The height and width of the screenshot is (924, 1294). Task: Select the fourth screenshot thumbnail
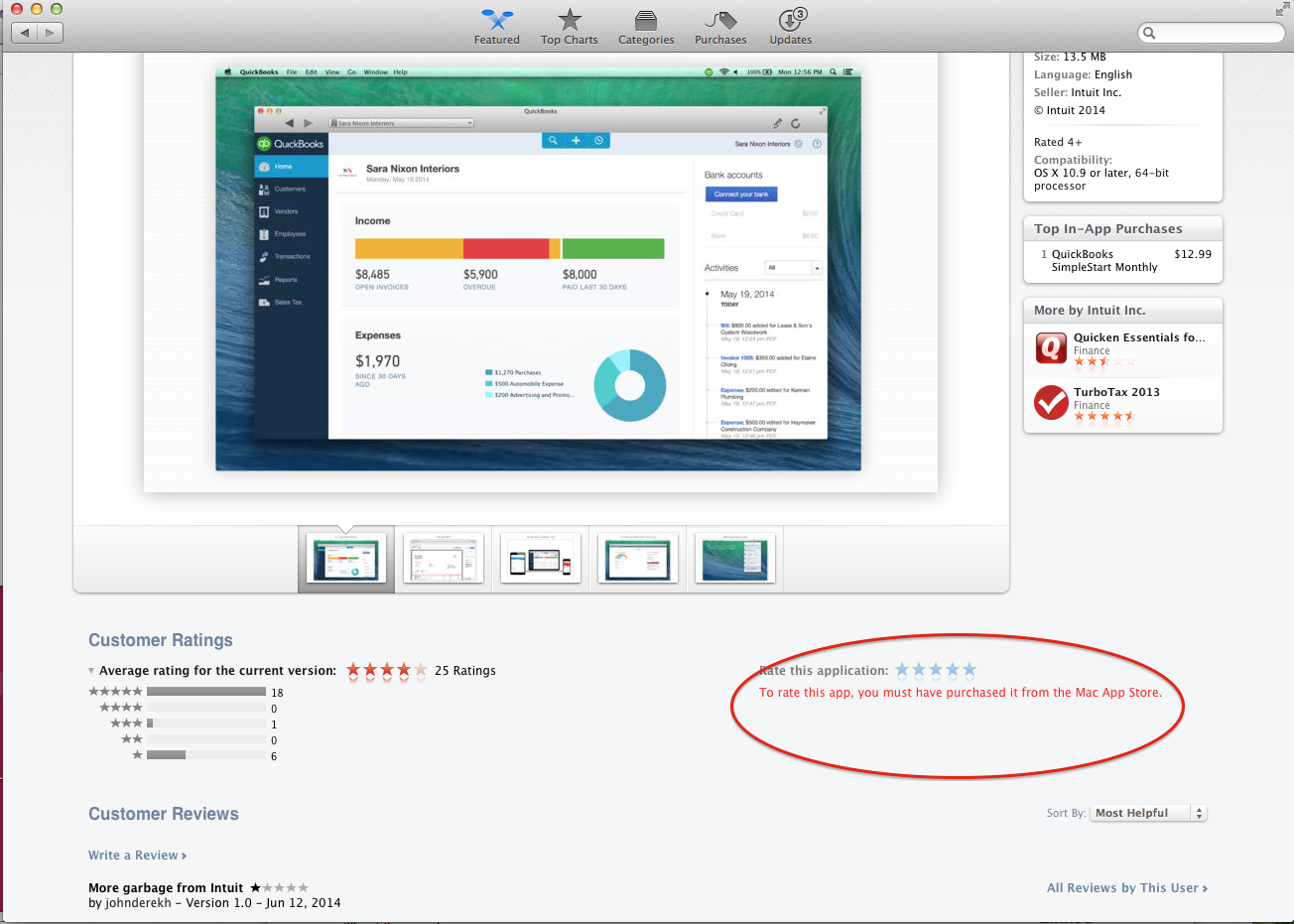pyautogui.click(x=638, y=558)
